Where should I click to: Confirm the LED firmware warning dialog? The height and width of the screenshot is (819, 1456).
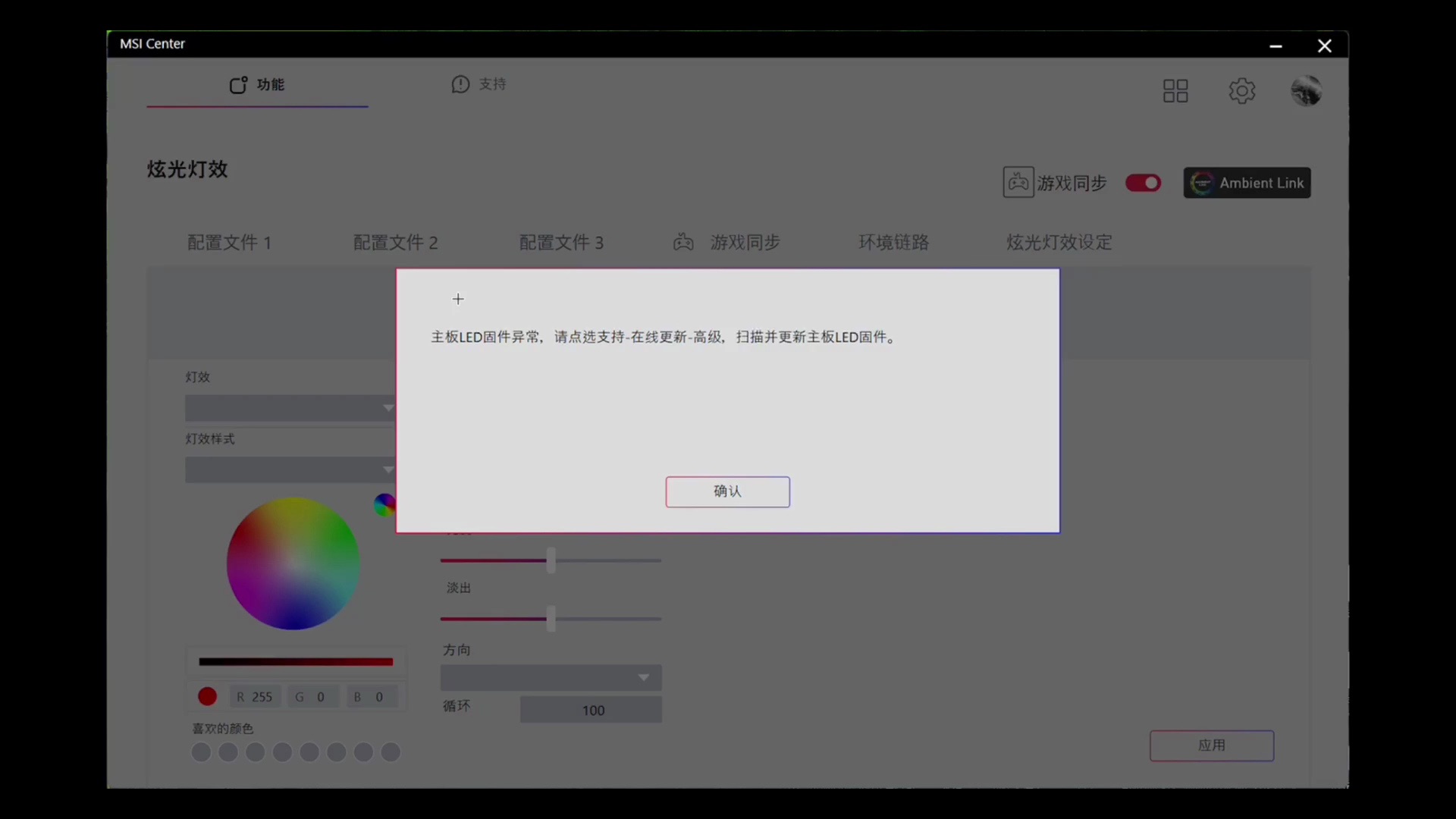coord(727,491)
